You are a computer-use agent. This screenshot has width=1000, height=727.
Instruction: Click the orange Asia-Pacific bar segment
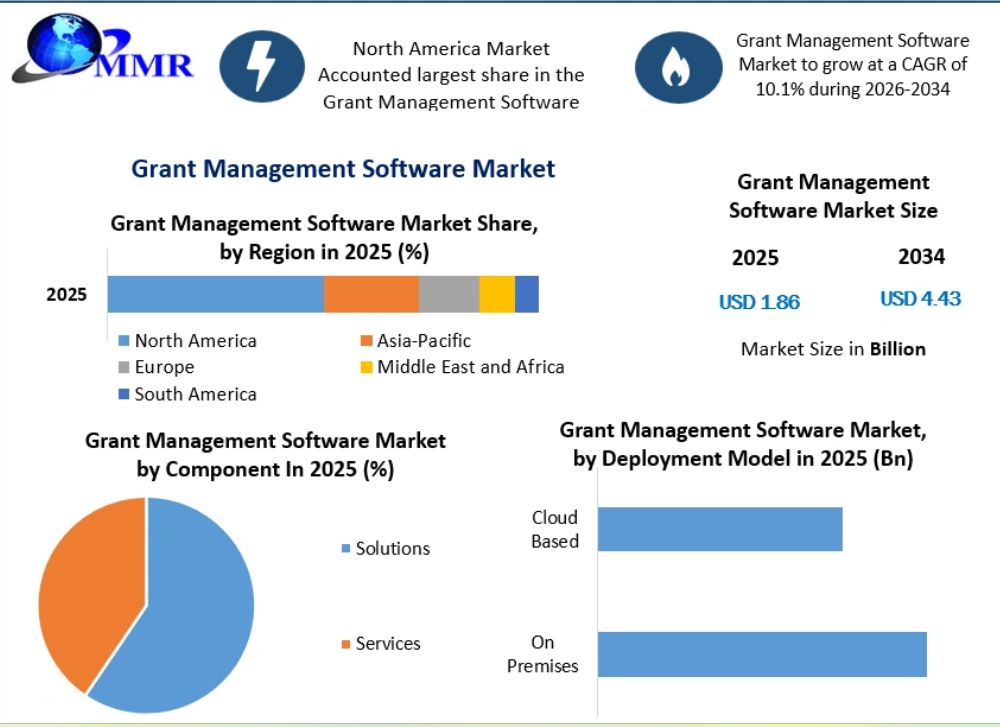click(371, 294)
